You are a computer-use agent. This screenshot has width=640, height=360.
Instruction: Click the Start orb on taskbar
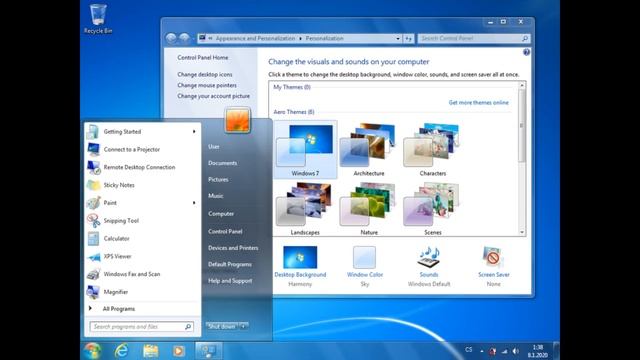93,351
